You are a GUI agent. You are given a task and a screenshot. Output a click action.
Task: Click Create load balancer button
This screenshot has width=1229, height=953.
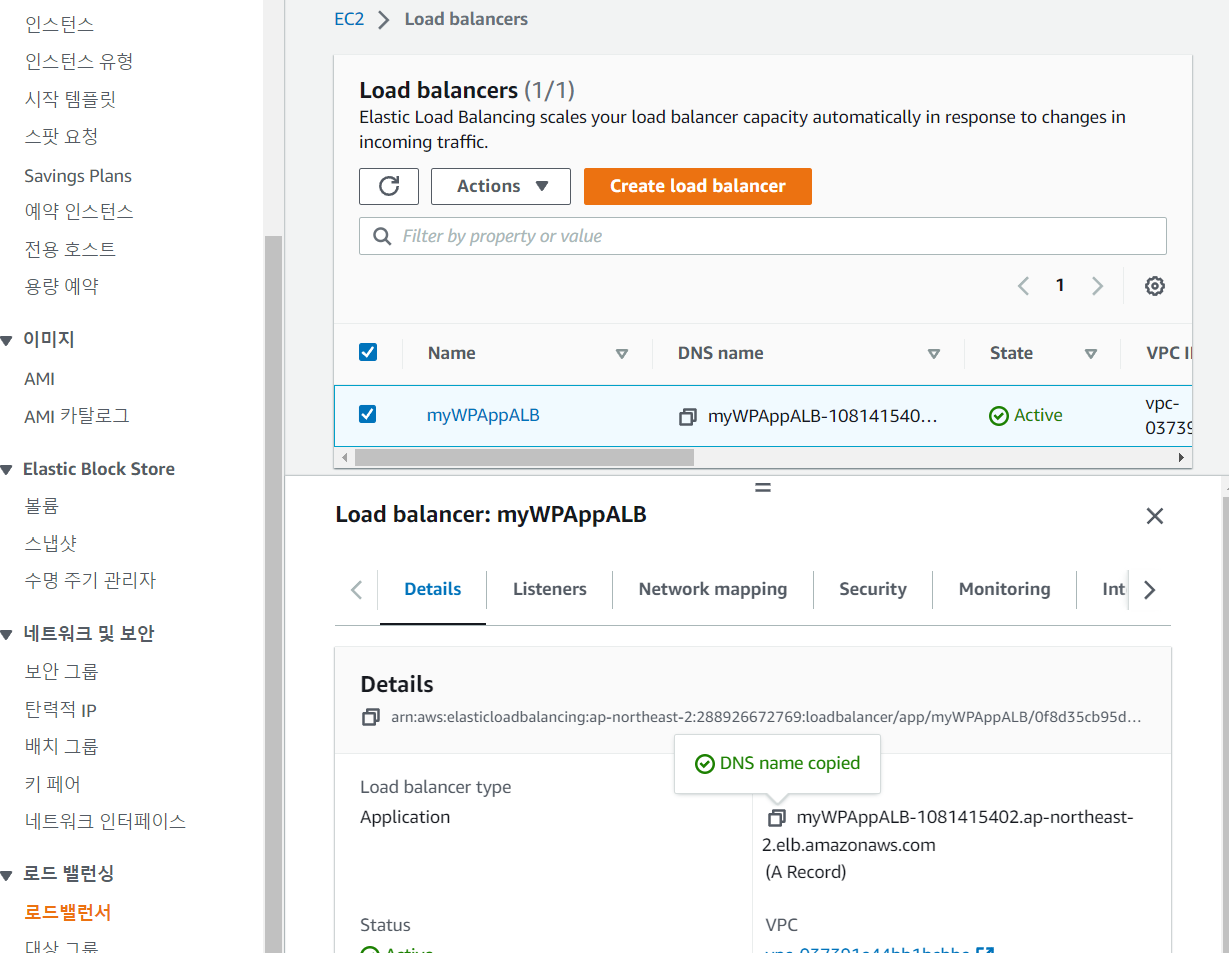point(698,186)
